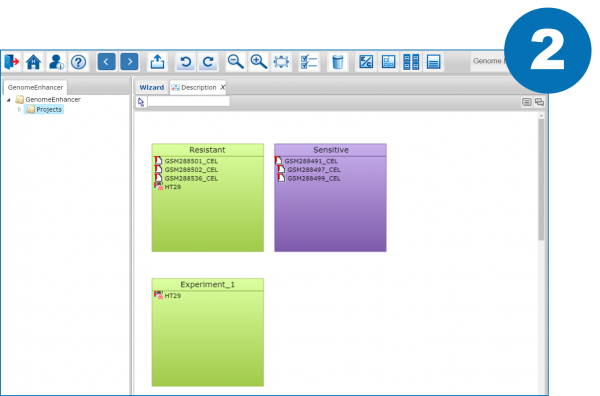Open the checklist options icon
Screen dimensions: 600x396
309,62
